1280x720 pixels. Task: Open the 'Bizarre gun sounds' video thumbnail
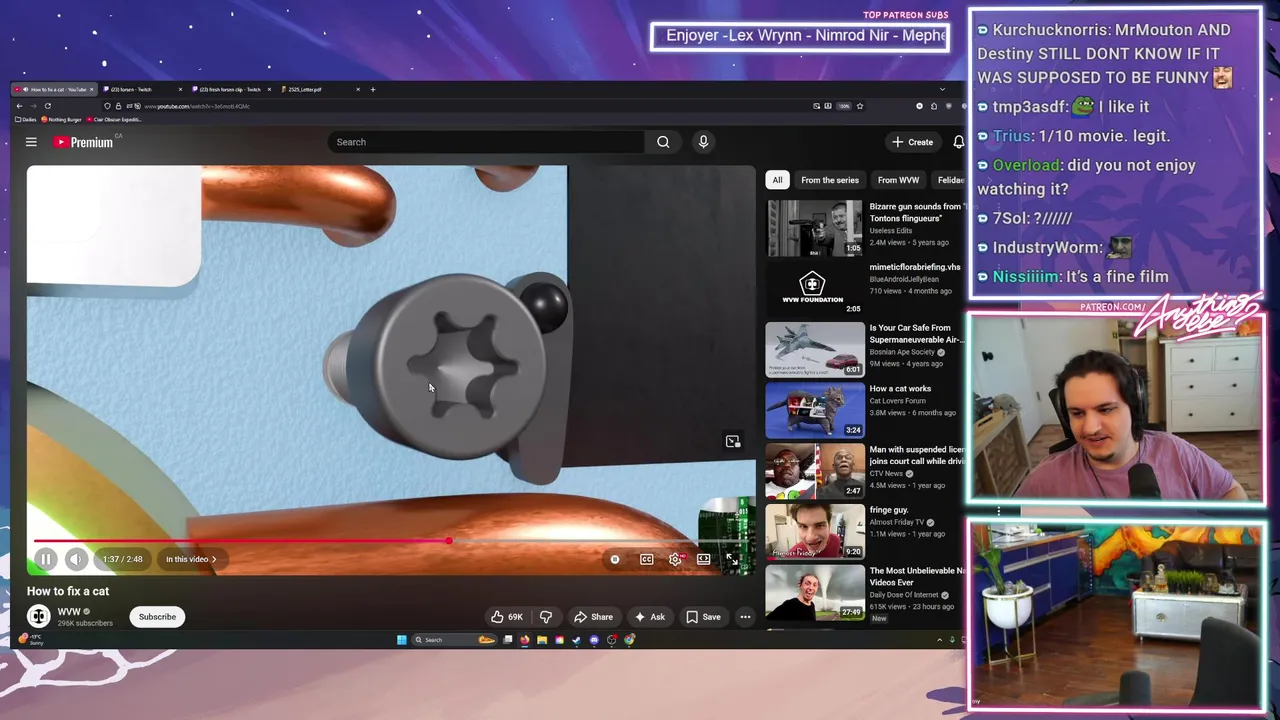[814, 228]
